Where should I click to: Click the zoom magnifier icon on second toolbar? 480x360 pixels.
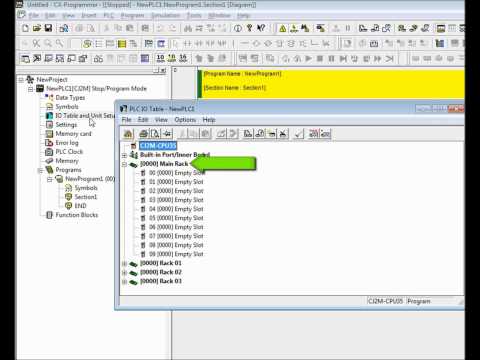48,43
